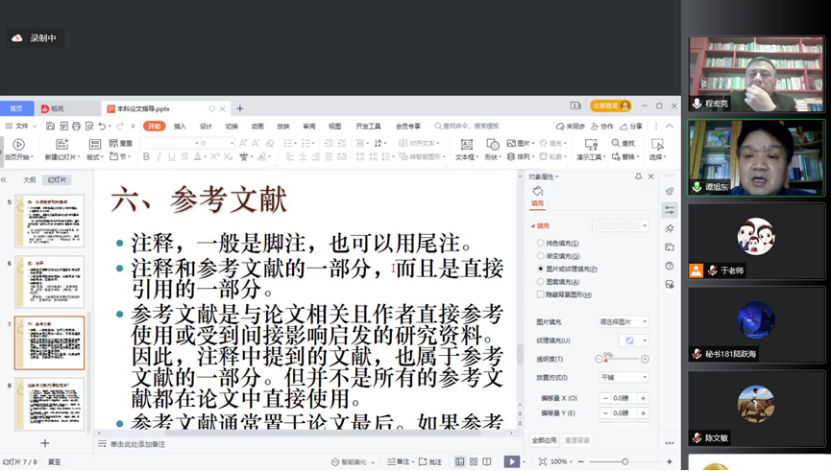Select the 纯色填充 radio option
The width and height of the screenshot is (831, 471).
pos(541,243)
